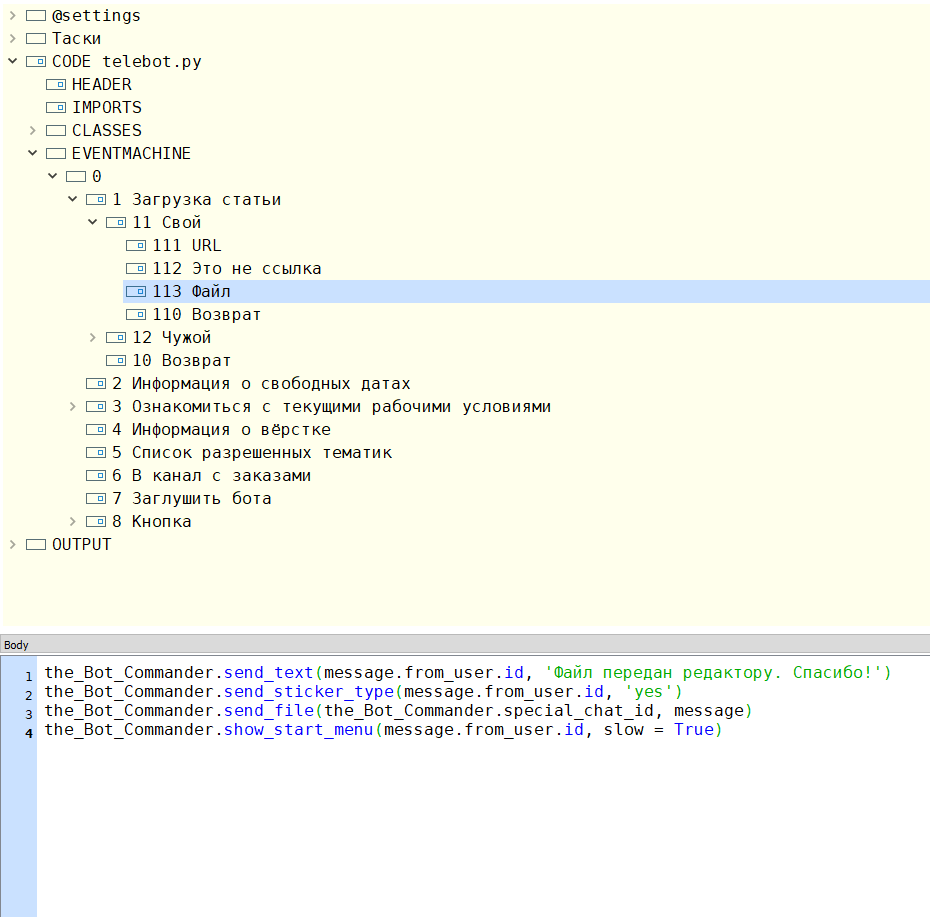
Task: Click the Таски node icon
Action: [x=36, y=39]
